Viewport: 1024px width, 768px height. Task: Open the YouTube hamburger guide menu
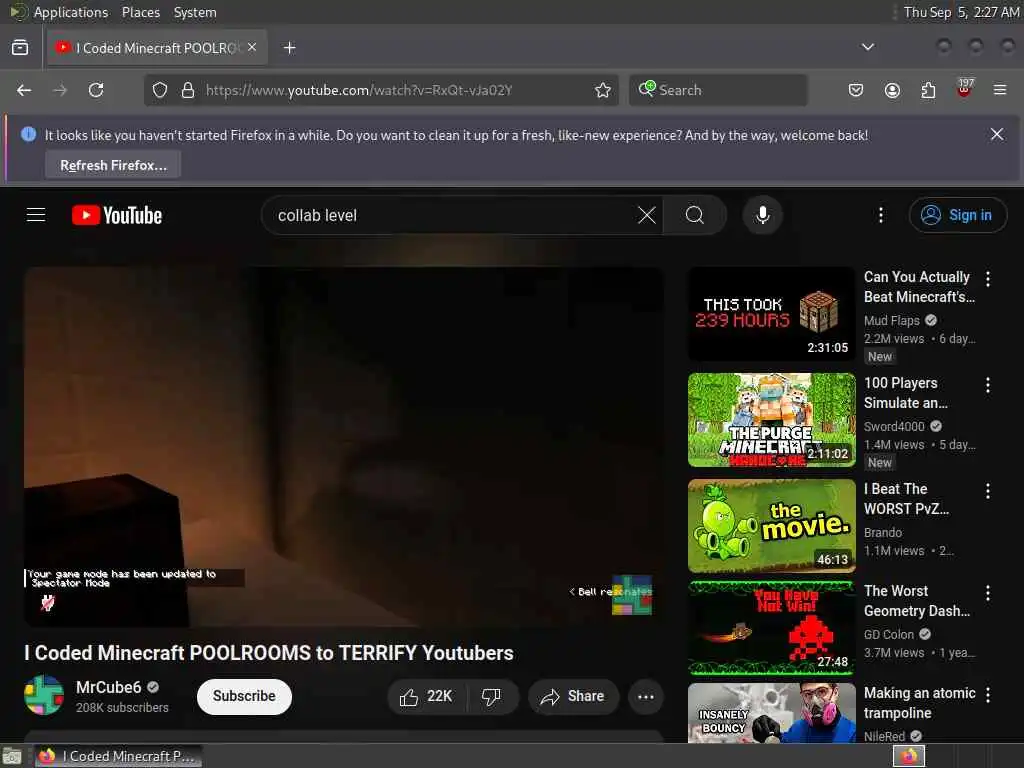tap(36, 215)
